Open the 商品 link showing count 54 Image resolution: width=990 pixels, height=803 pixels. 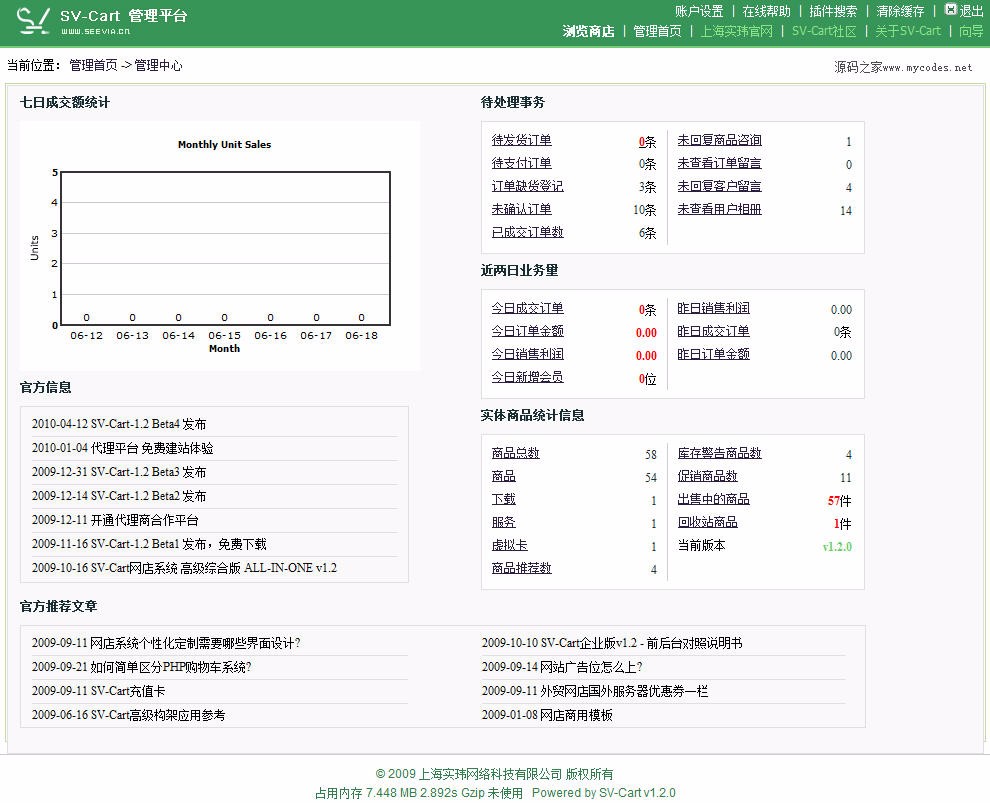[504, 476]
